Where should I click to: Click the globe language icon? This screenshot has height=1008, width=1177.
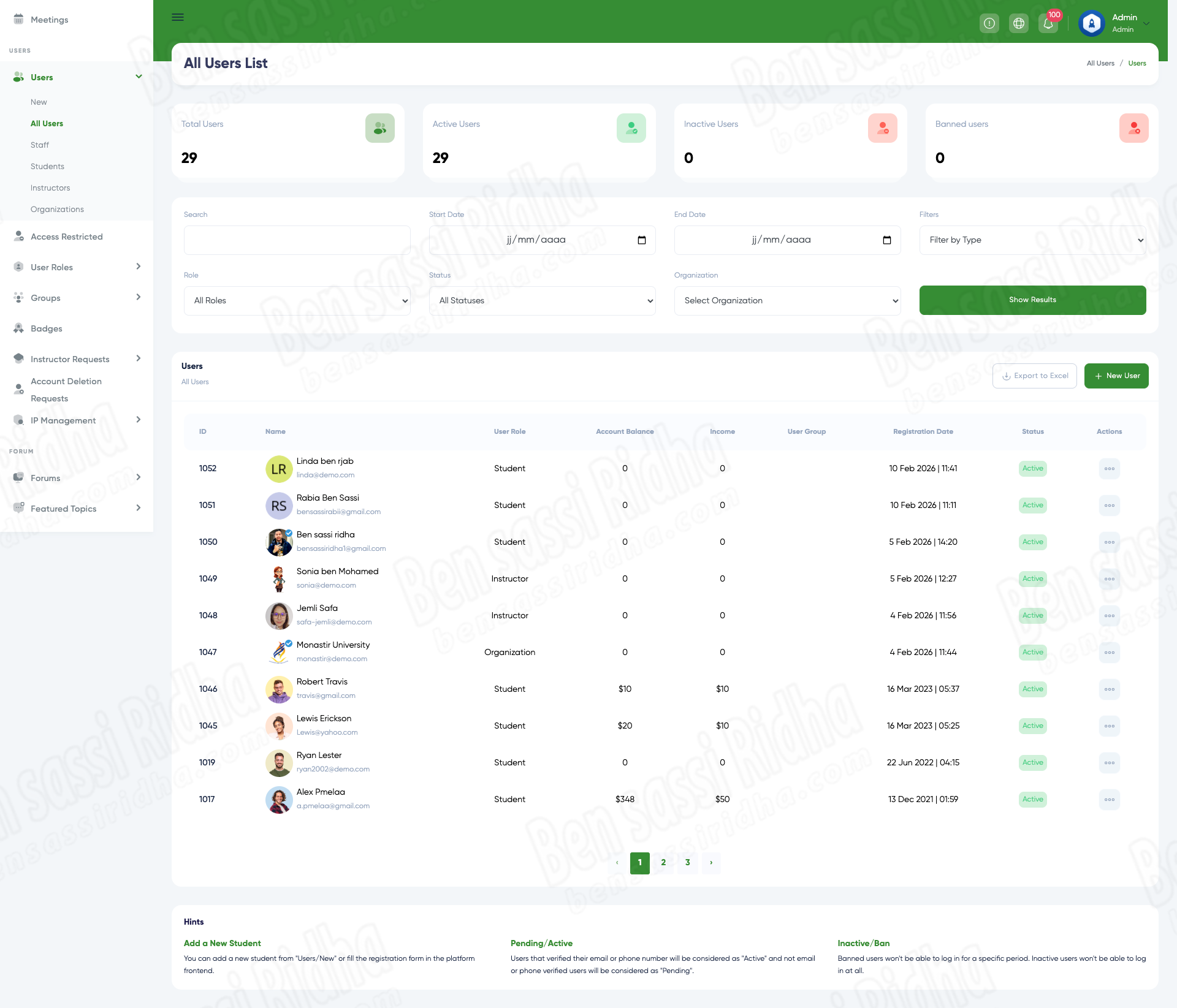[1018, 24]
